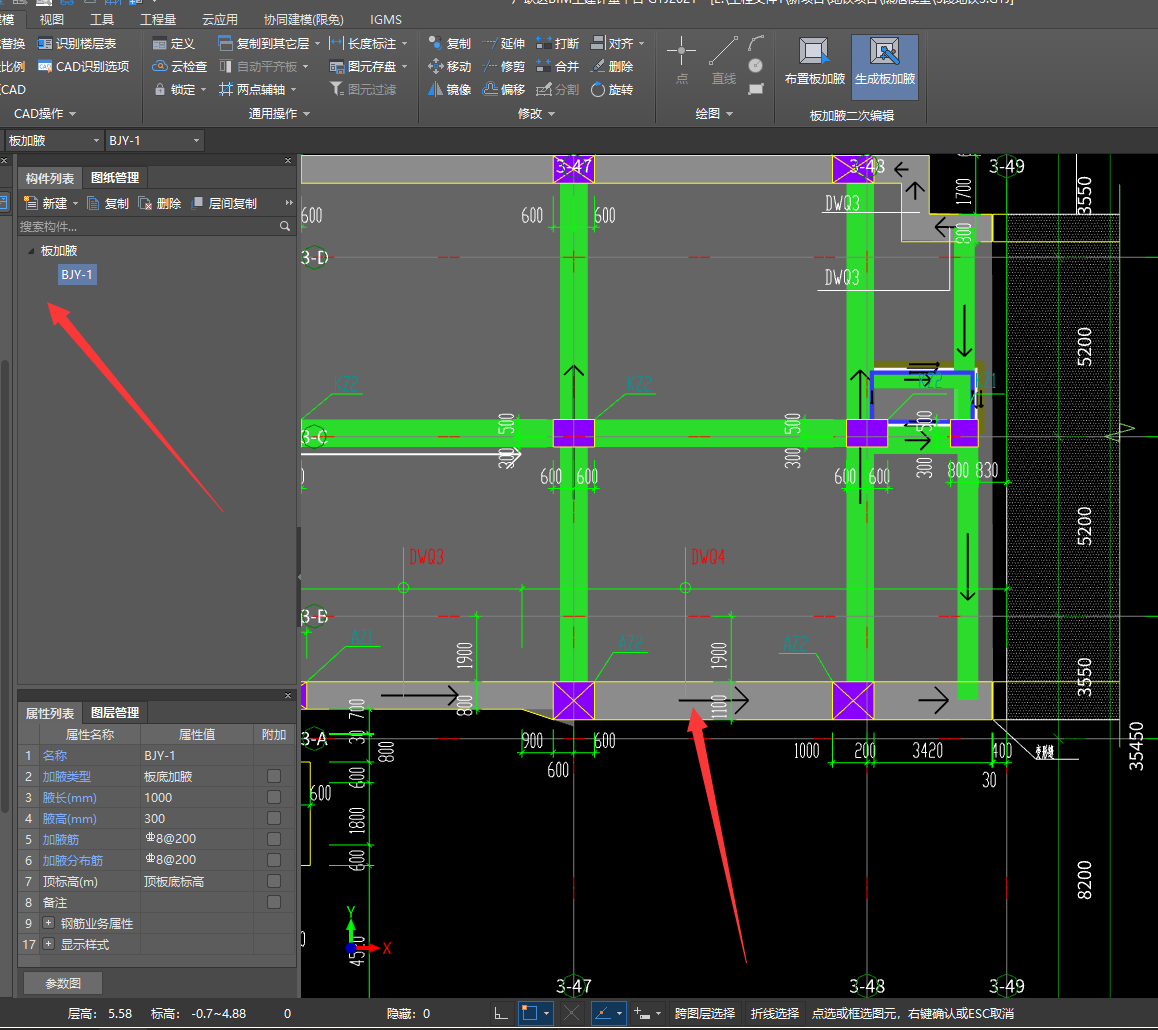Toggle the cross-point snap in status bar
Viewport: 1158px width, 1030px height.
point(572,1013)
